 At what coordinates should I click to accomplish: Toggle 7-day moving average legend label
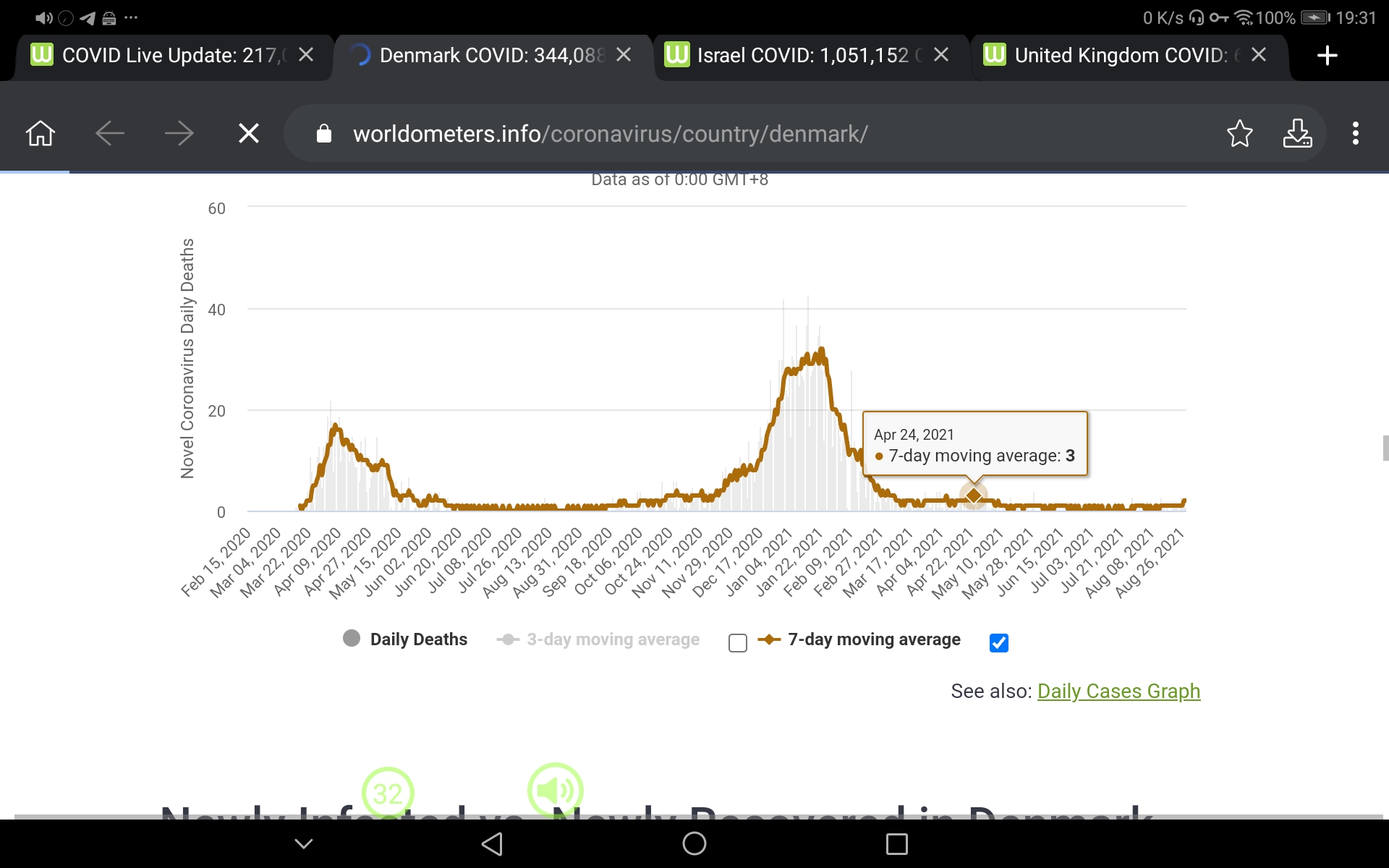(x=873, y=639)
